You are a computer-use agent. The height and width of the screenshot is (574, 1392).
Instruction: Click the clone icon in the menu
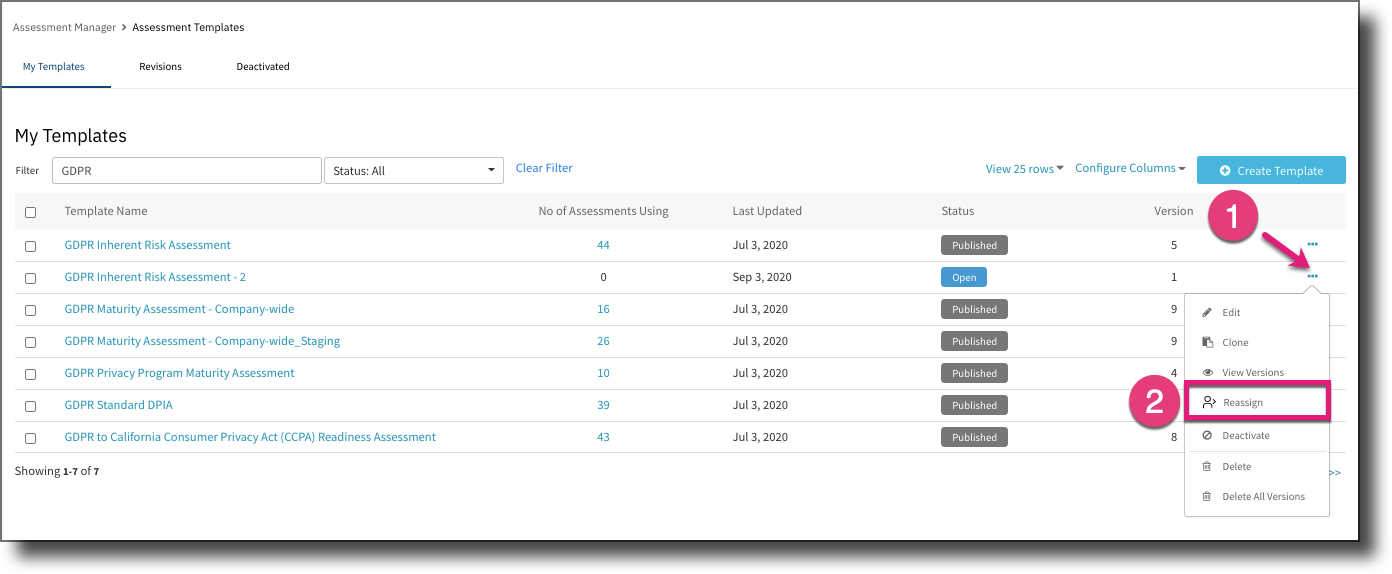1207,342
